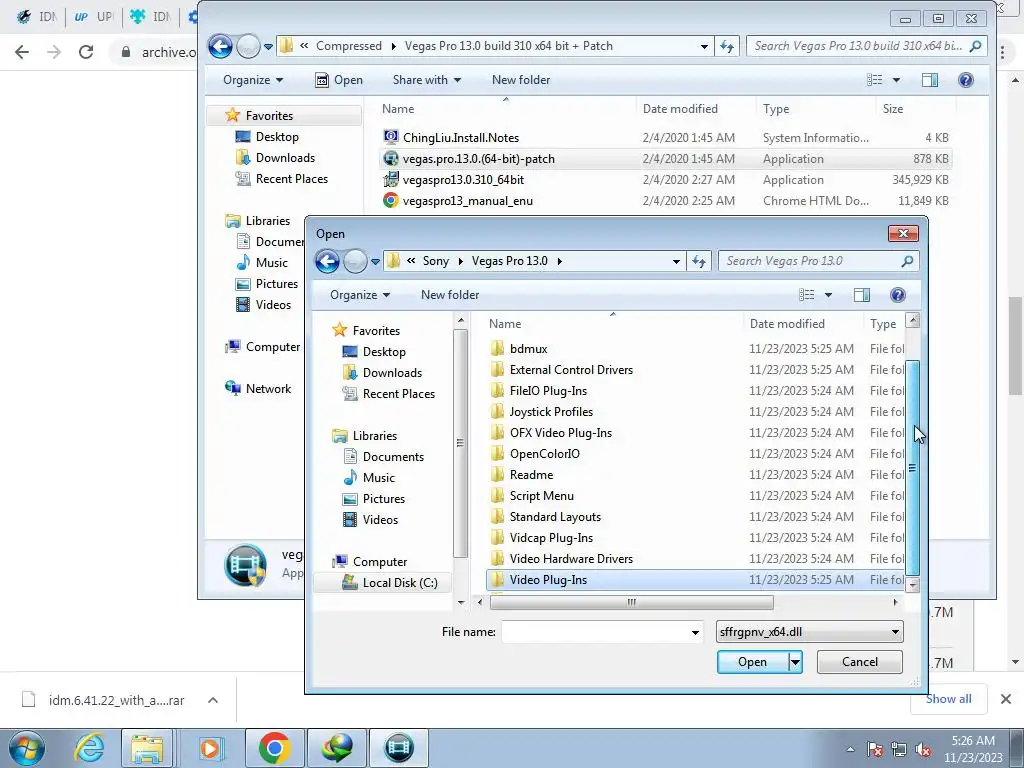Viewport: 1024px width, 768px height.
Task: Click New folder in the Explorer toolbar
Action: click(520, 80)
